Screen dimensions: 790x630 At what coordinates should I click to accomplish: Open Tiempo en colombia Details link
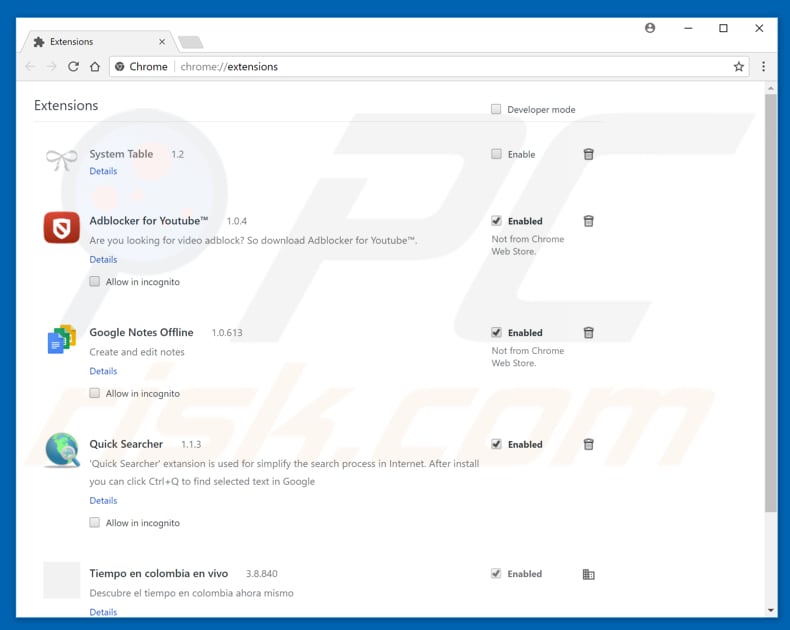click(x=103, y=612)
